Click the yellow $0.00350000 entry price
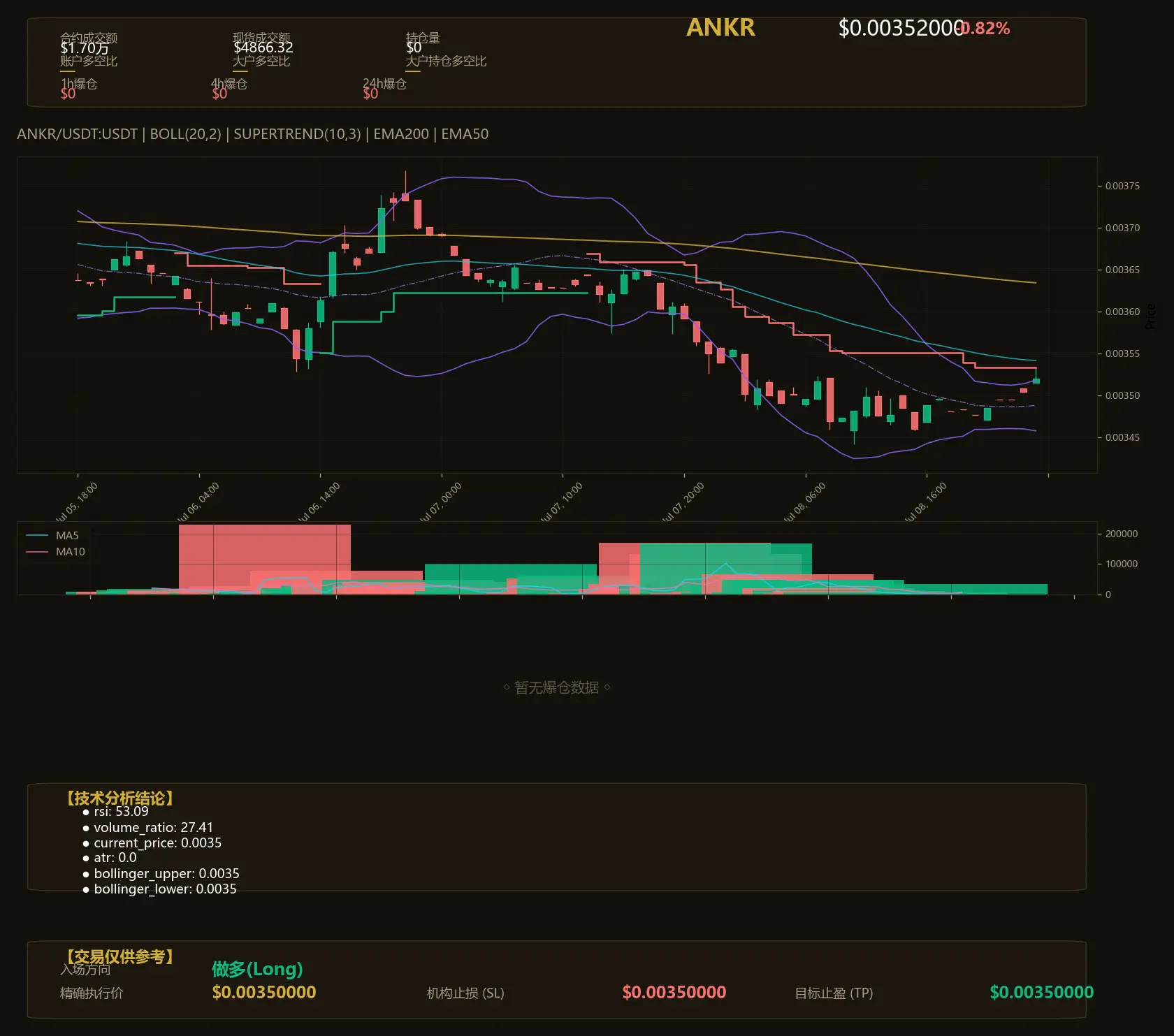1174x1036 pixels. click(264, 993)
